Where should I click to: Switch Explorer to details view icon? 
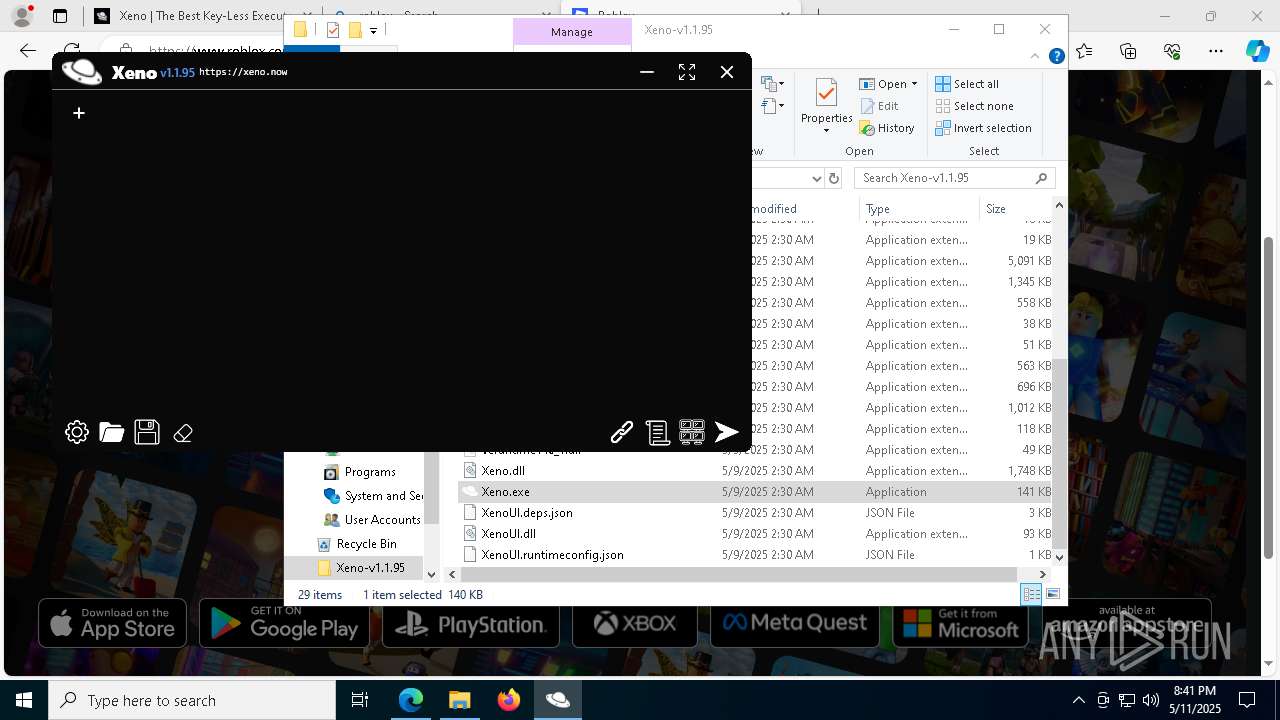point(1031,594)
